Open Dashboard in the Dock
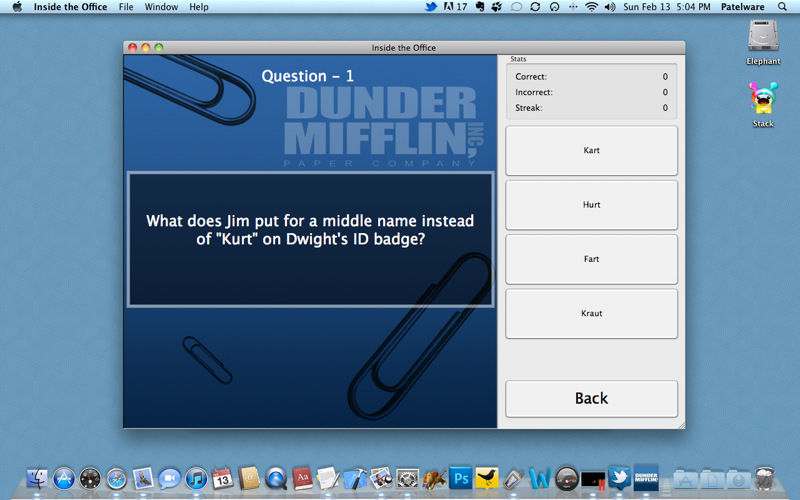800x500 pixels. 90,479
